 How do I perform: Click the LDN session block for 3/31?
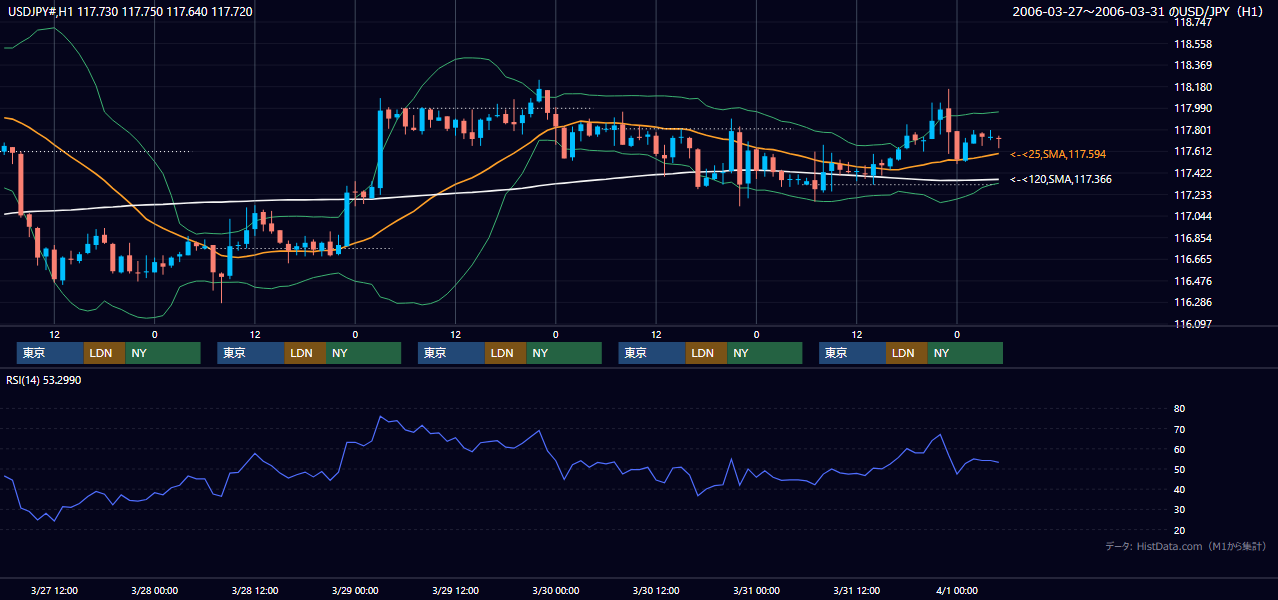pyautogui.click(x=907, y=353)
